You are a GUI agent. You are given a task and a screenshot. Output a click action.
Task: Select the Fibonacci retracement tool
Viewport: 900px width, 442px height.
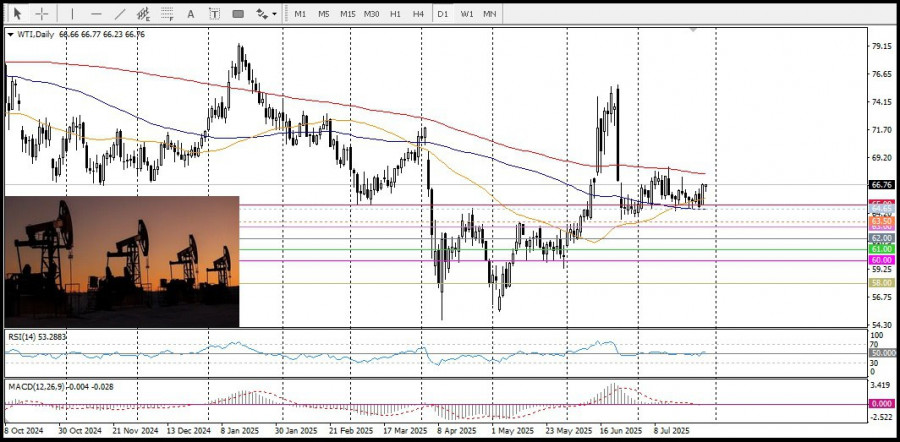167,14
